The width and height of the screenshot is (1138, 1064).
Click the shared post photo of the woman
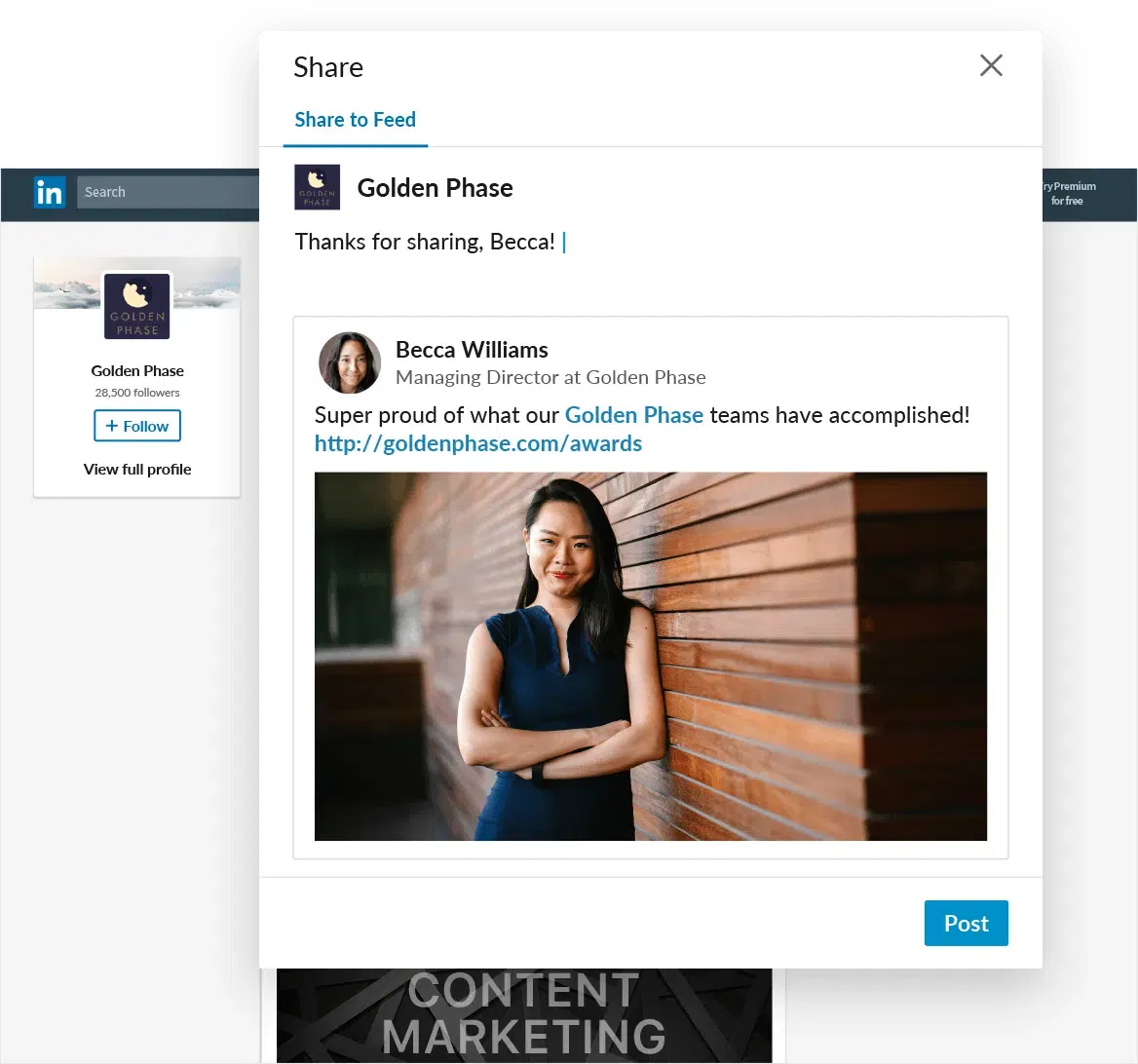coord(650,656)
